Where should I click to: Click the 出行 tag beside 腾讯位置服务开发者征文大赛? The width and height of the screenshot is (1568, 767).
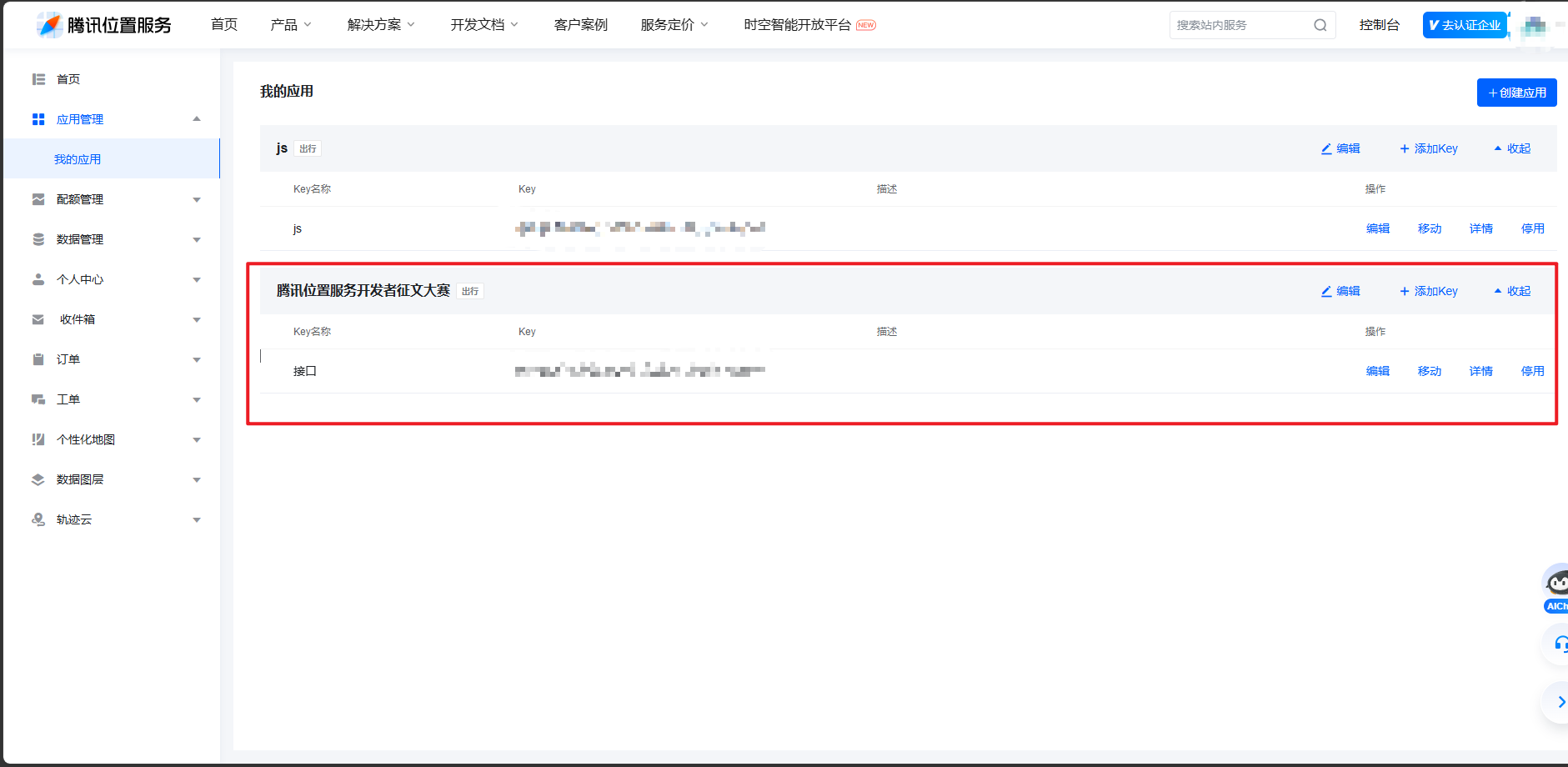tap(470, 291)
